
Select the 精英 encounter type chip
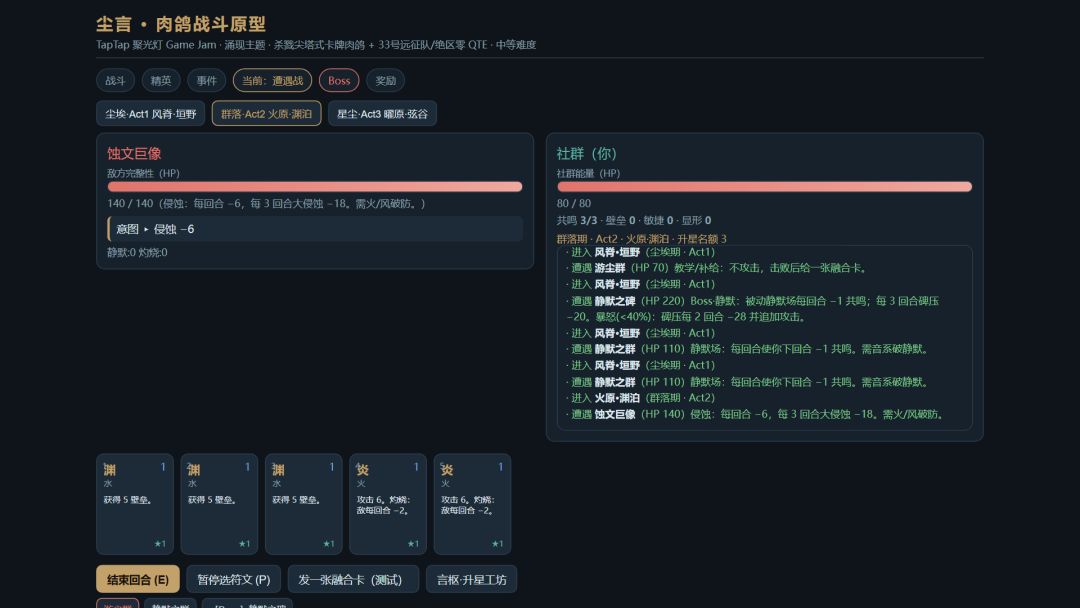pyautogui.click(x=160, y=81)
